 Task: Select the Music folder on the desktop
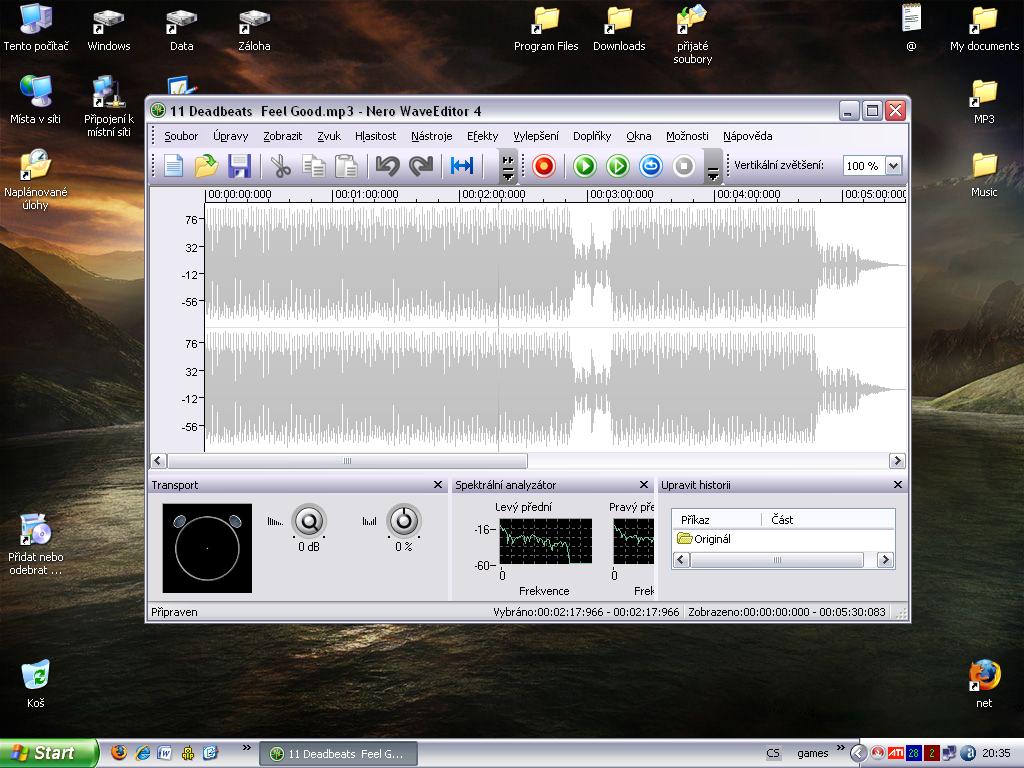coord(984,175)
